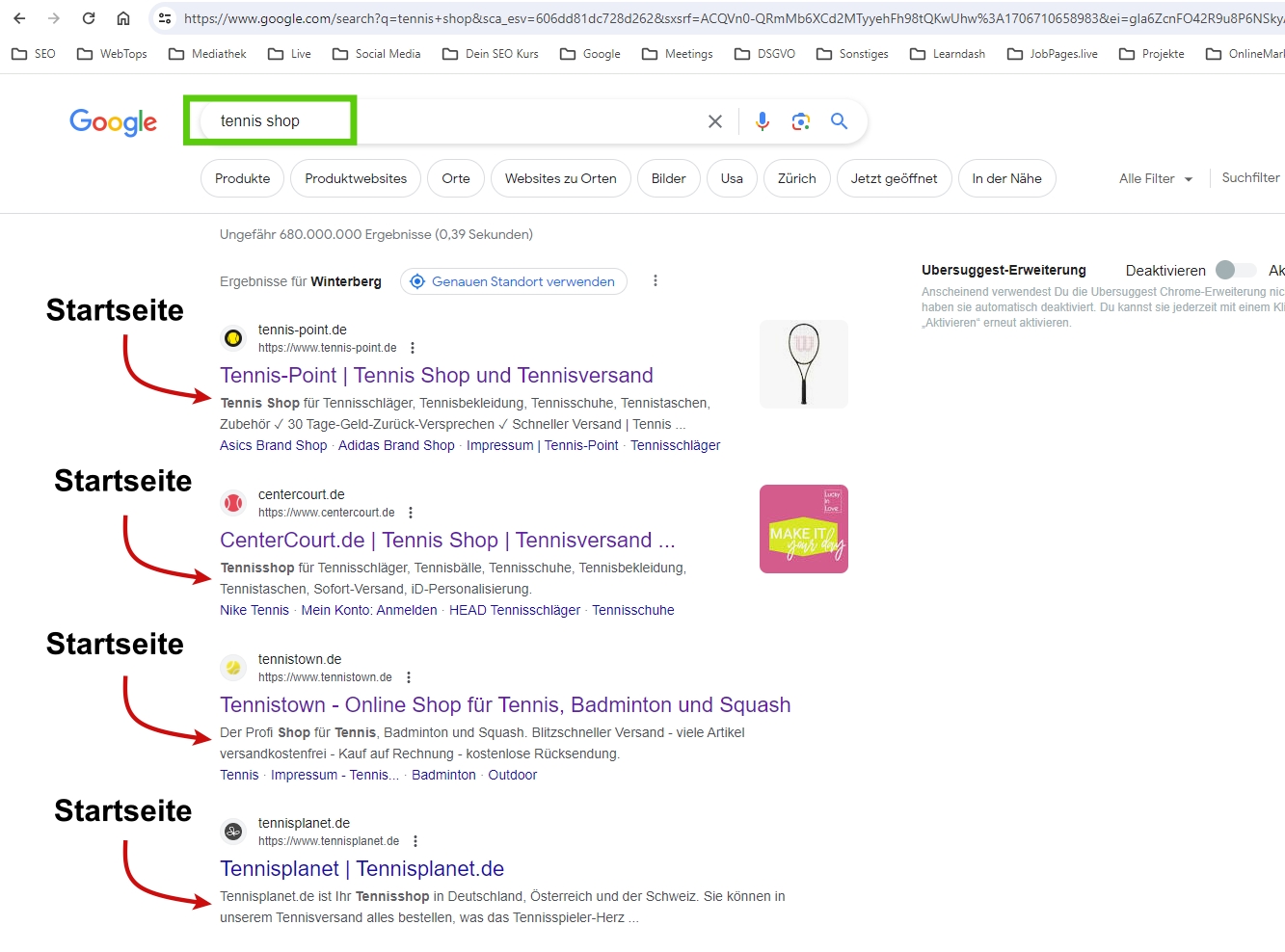
Task: Click the browser reload icon
Action: click(x=89, y=18)
